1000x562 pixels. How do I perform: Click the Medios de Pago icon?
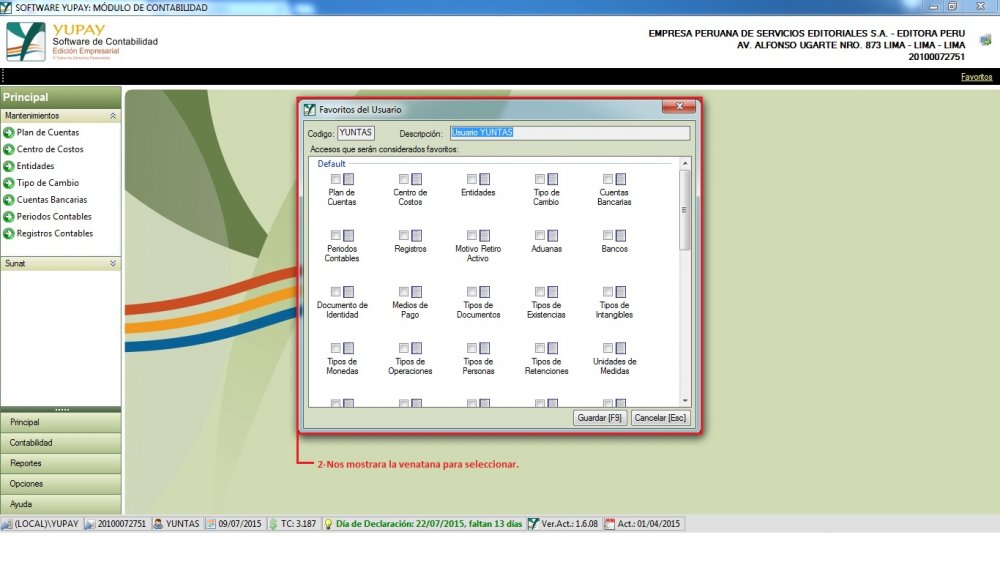[x=416, y=292]
